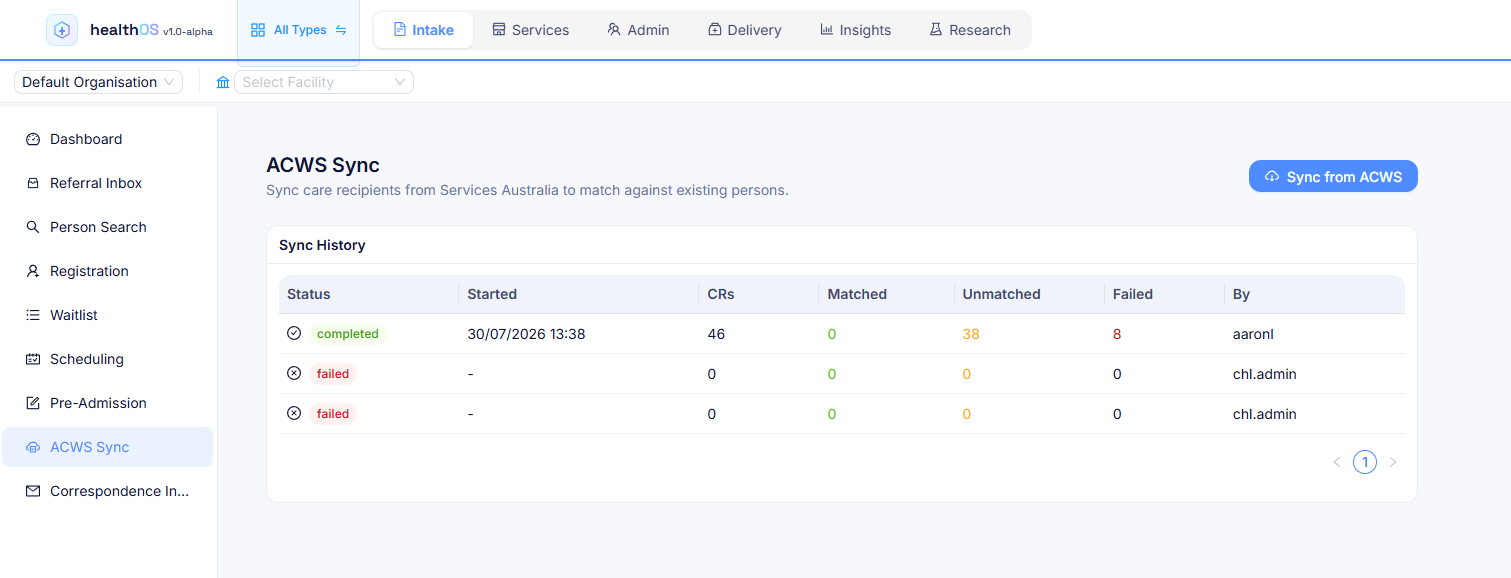This screenshot has height=578, width=1511.
Task: Open the Default Organisation dropdown
Action: [x=98, y=82]
